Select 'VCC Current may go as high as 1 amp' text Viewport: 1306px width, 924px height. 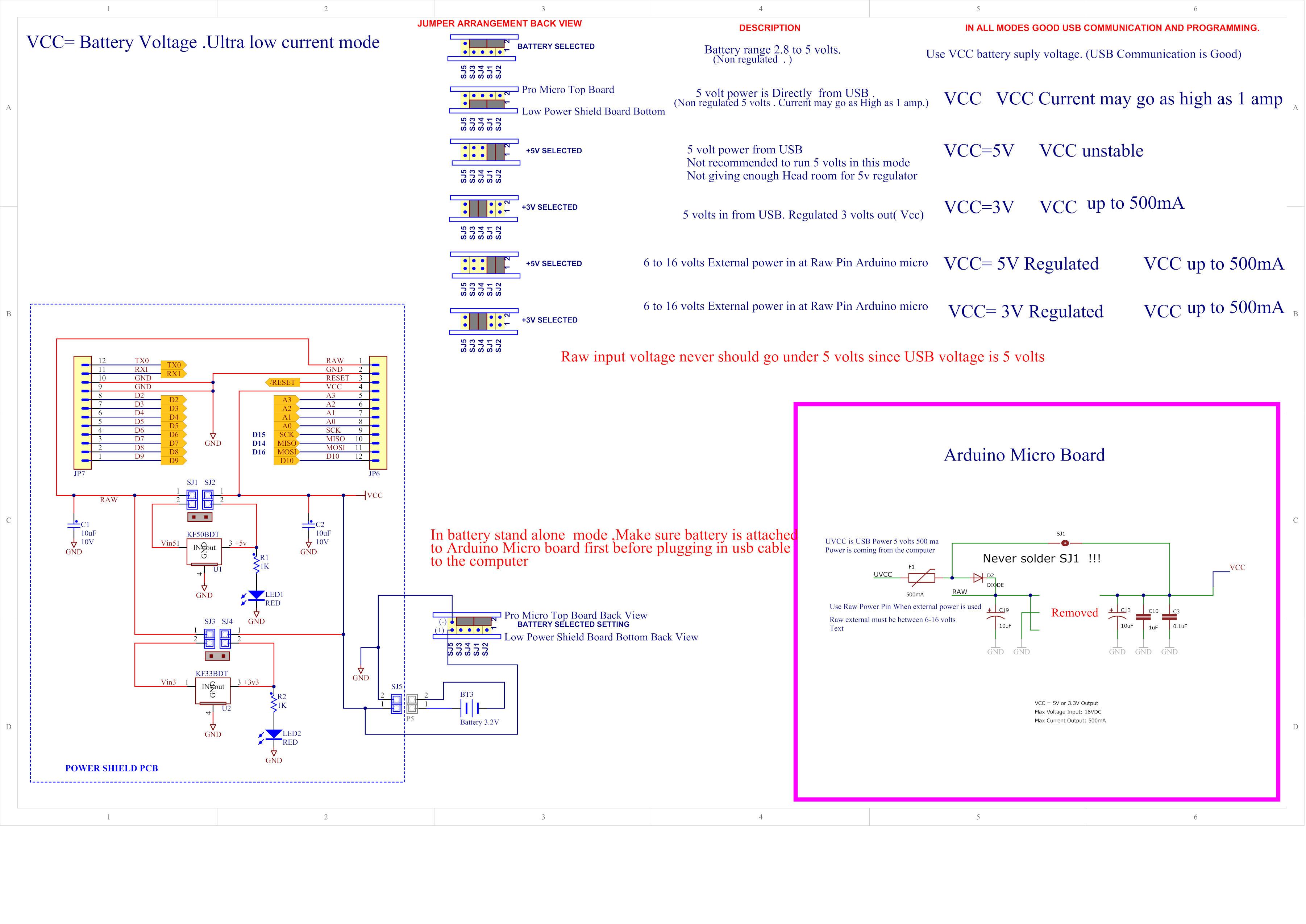(x=1139, y=99)
